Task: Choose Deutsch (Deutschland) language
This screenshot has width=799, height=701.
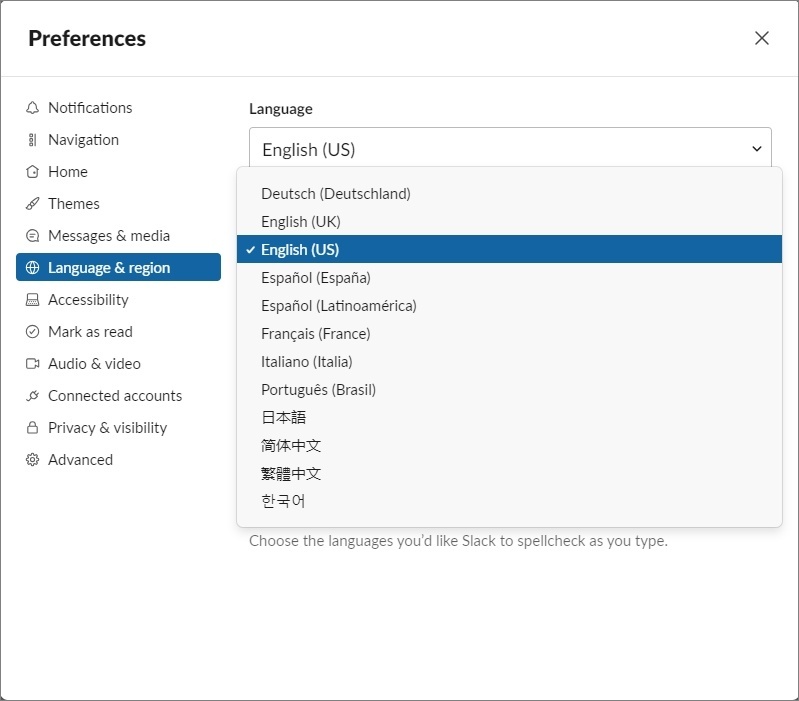Action: [x=509, y=194]
